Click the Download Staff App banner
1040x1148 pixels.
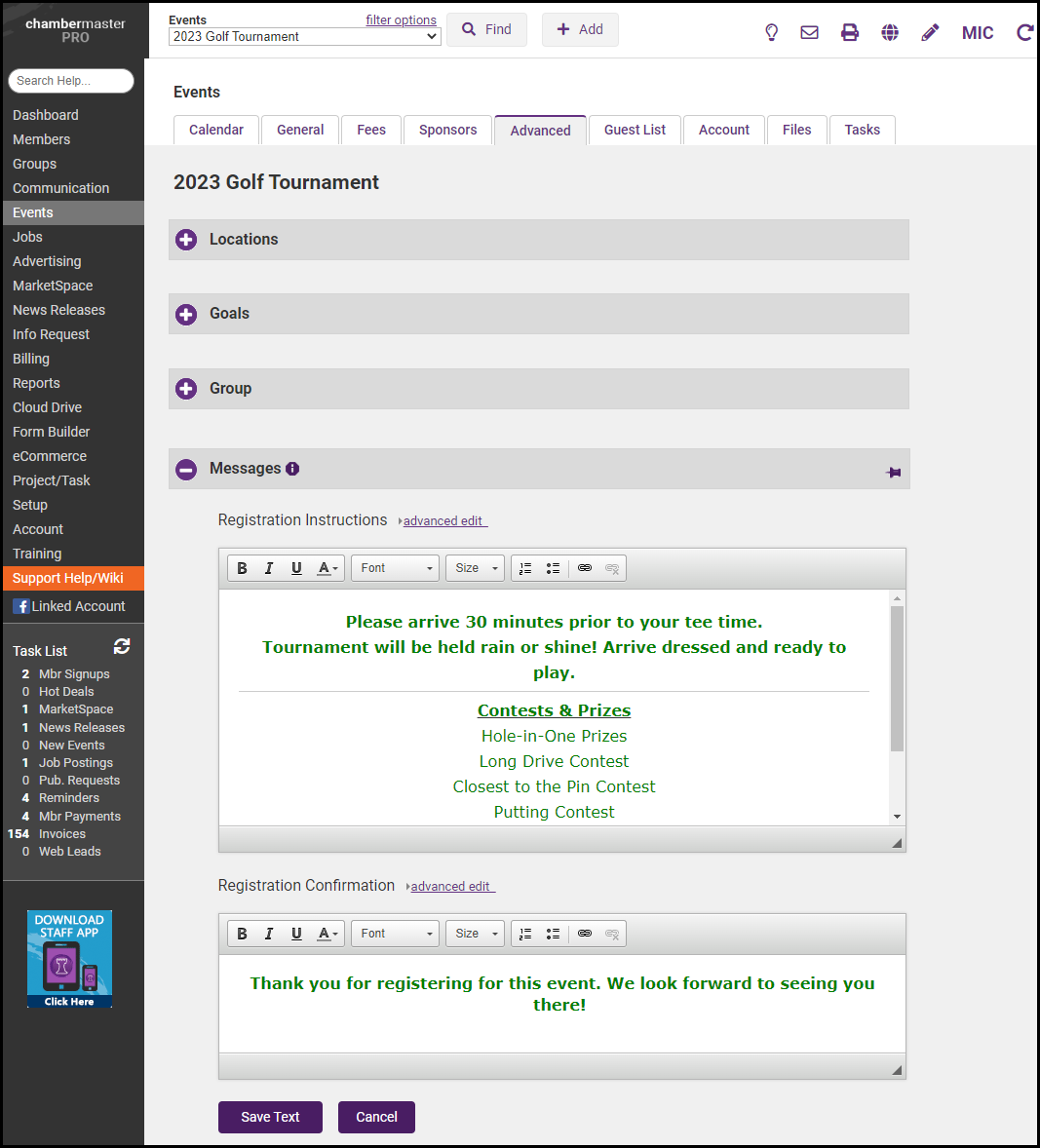click(x=69, y=959)
